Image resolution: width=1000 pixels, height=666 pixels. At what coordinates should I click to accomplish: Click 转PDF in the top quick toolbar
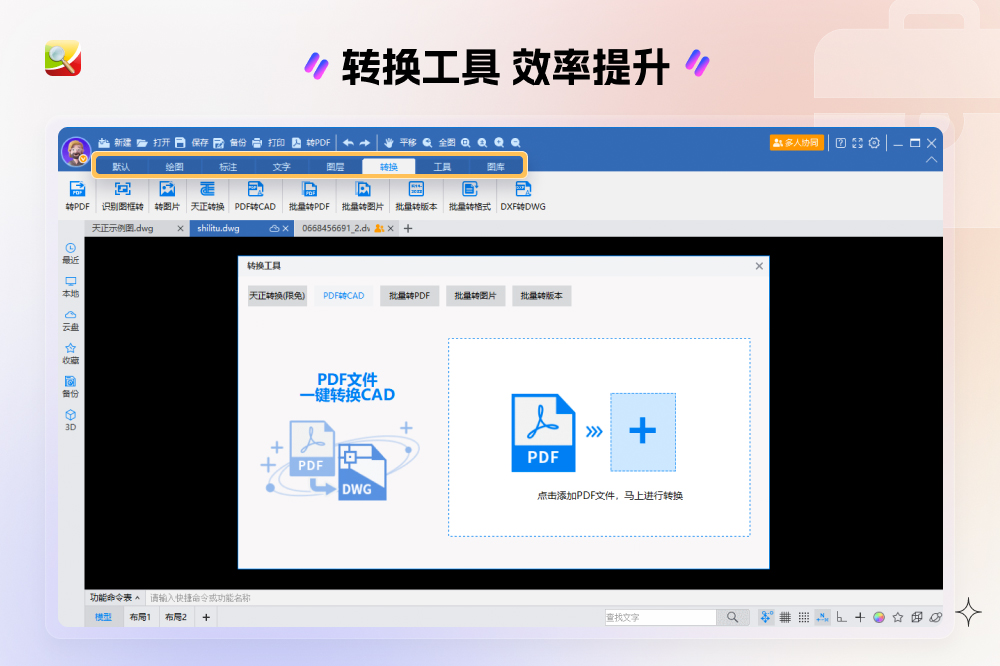tap(311, 143)
